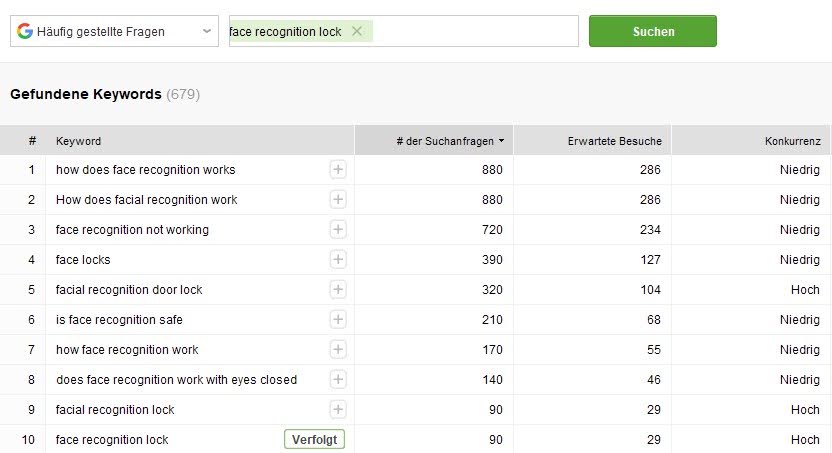Click inside the keyword search input field
Viewport: 832px width, 453px height.
475,31
